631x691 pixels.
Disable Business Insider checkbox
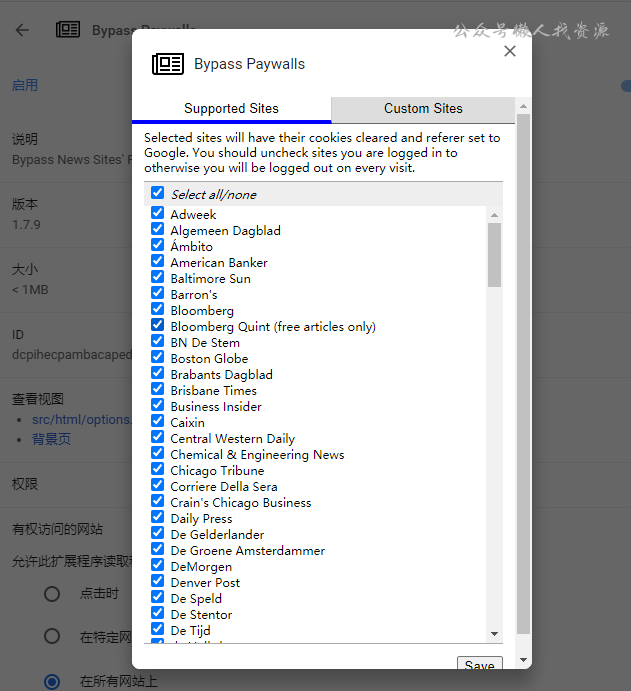pos(157,405)
